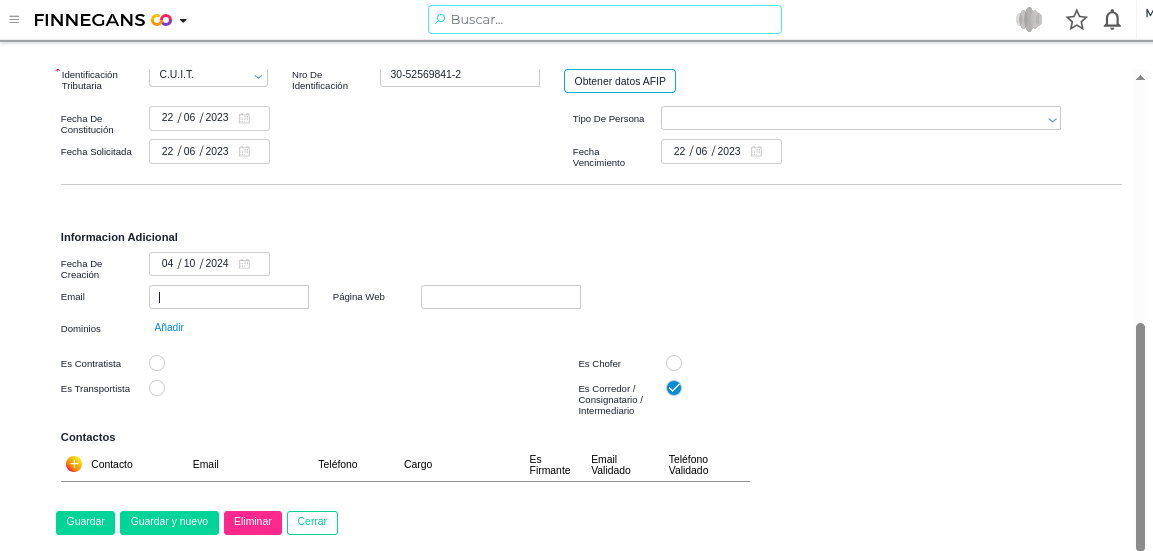
Task: Click Obtener datos AFIP button
Action: click(x=620, y=81)
